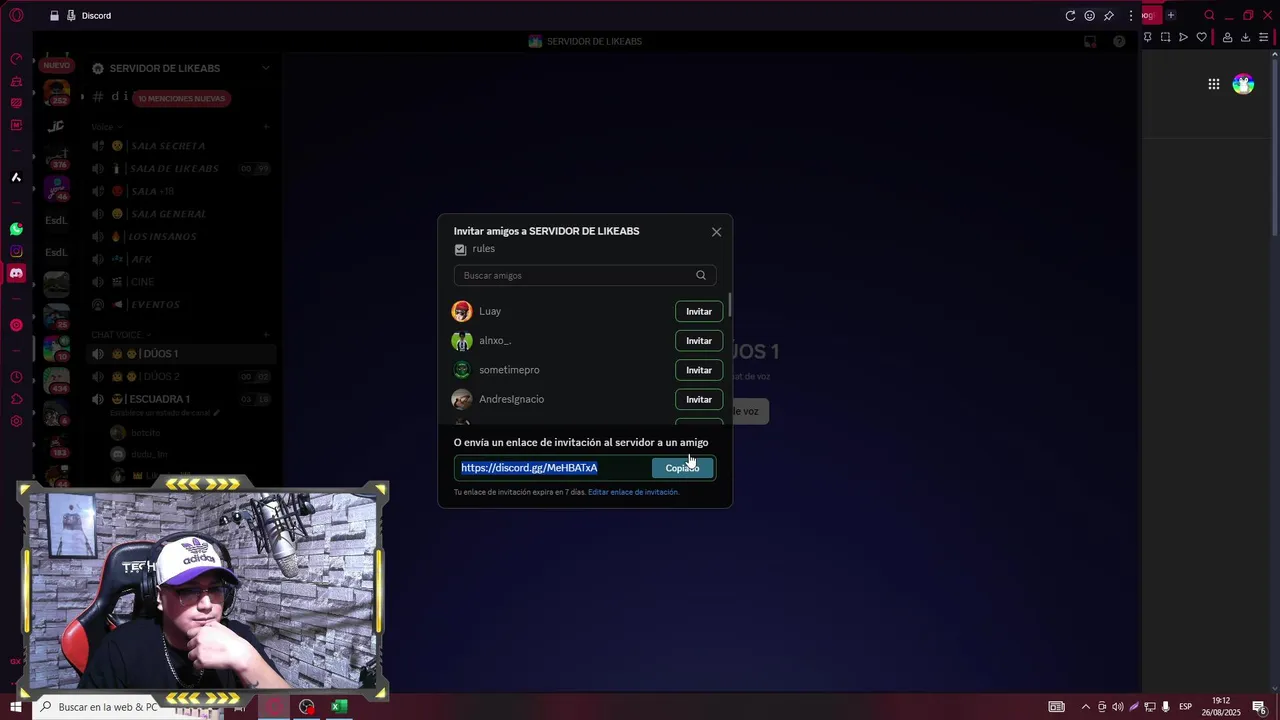Click Luay's avatar in the invite list
Viewport: 1280px width, 720px height.
[461, 311]
